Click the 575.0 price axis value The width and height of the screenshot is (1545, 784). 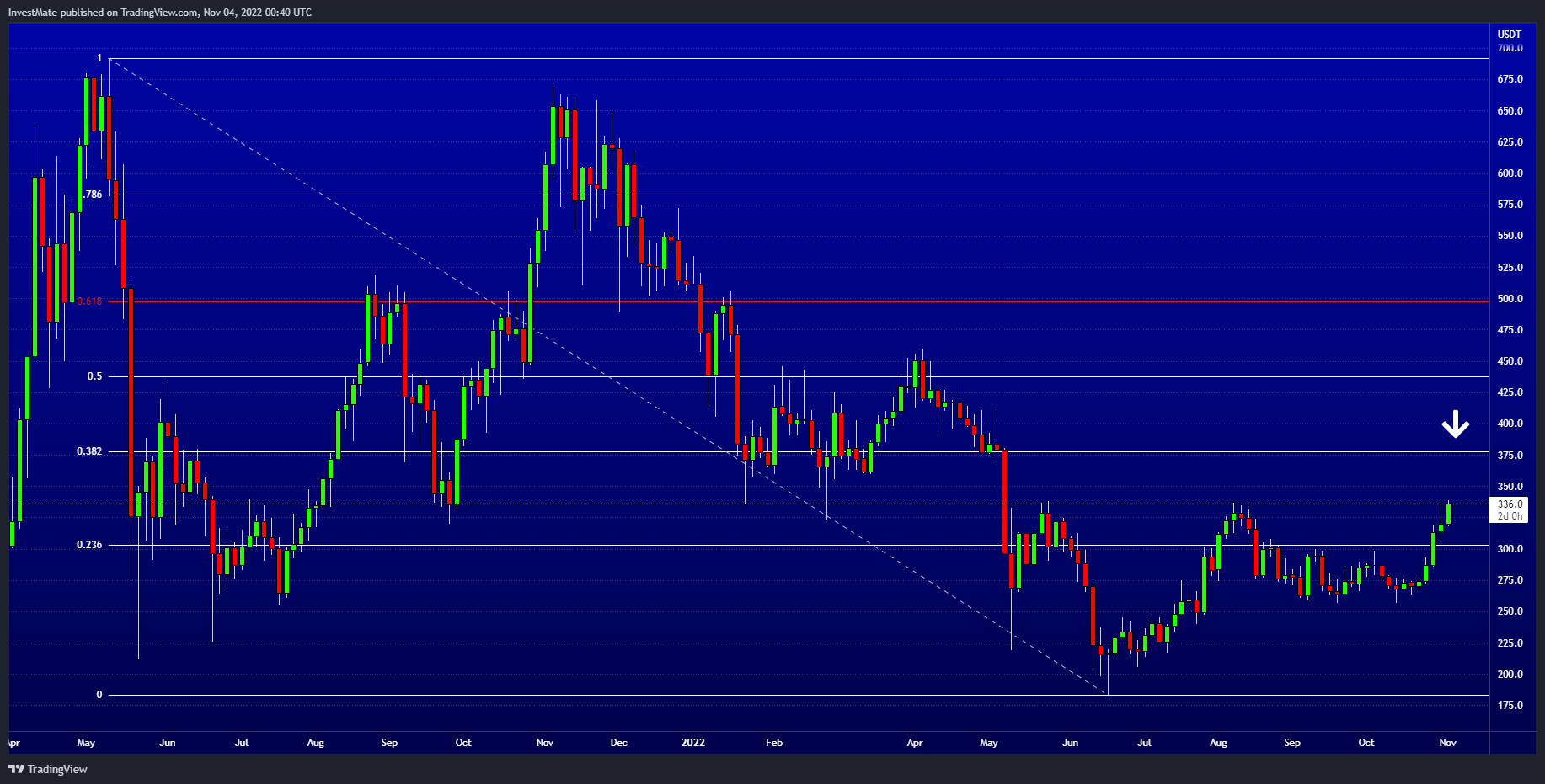[1510, 205]
